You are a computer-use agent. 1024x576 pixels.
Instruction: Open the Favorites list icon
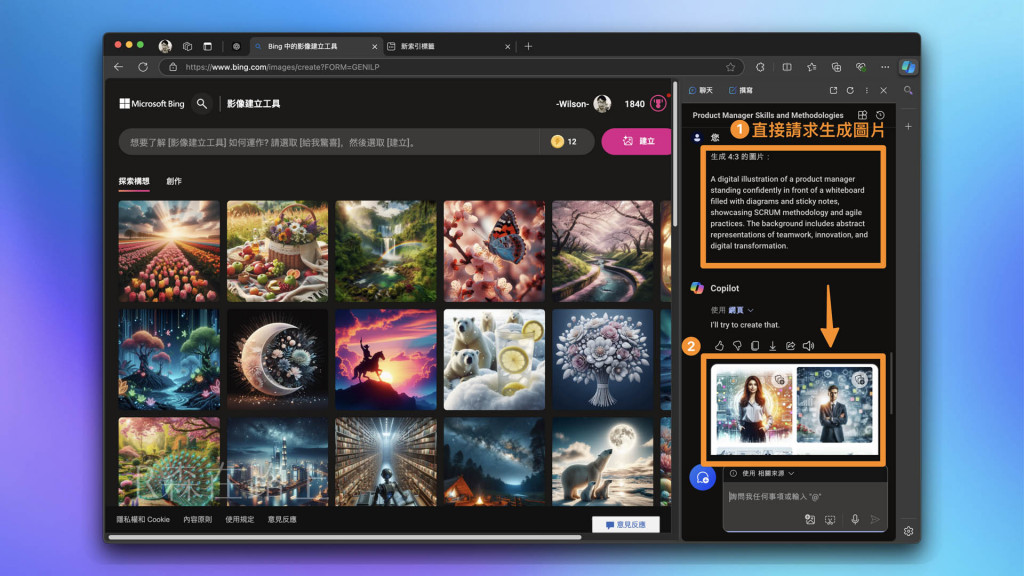coord(811,67)
